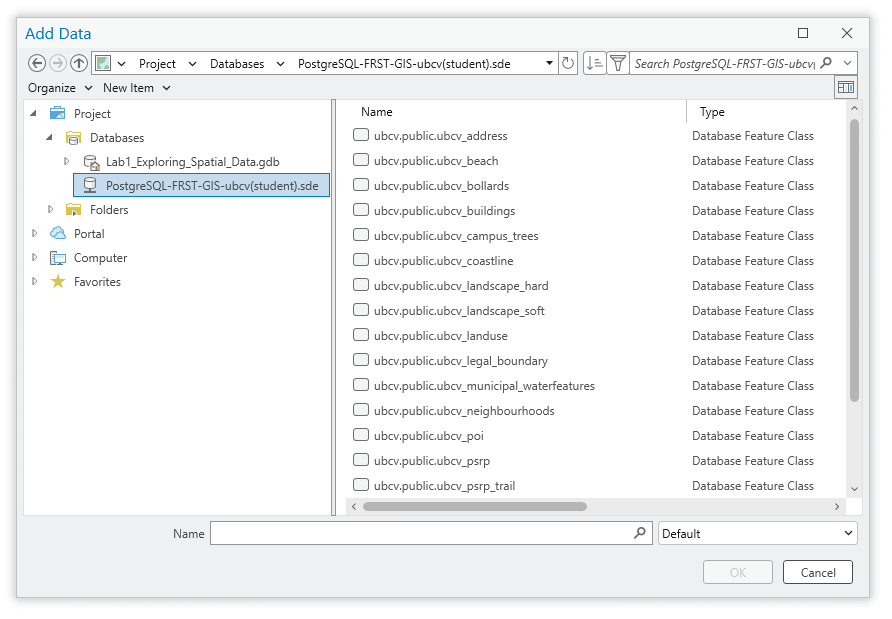This screenshot has height=619, width=892.
Task: Click the horizontal scrollbar thumb
Action: (x=474, y=506)
